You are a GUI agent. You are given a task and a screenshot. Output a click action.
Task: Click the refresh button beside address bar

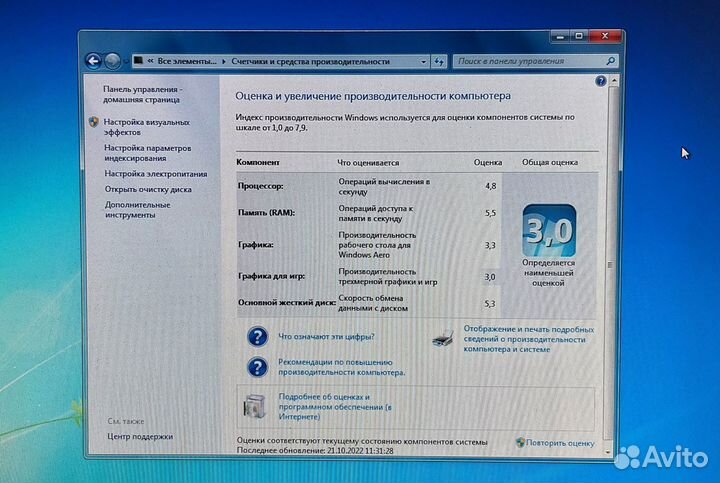click(439, 61)
